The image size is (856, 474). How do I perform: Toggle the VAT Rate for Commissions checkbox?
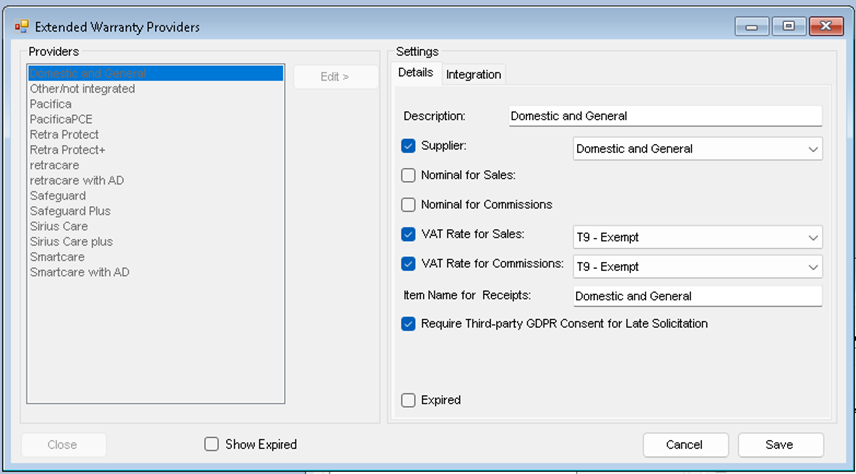pos(408,264)
